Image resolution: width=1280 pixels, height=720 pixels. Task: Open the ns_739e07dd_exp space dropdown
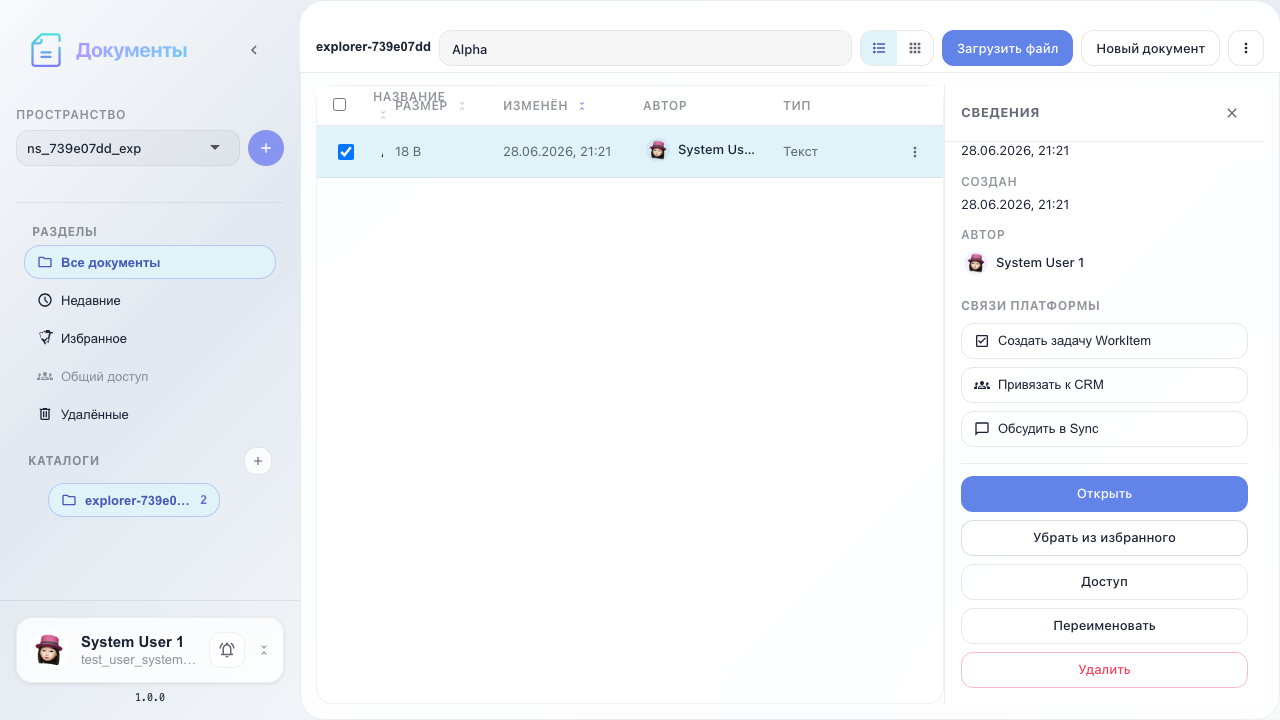tap(128, 148)
